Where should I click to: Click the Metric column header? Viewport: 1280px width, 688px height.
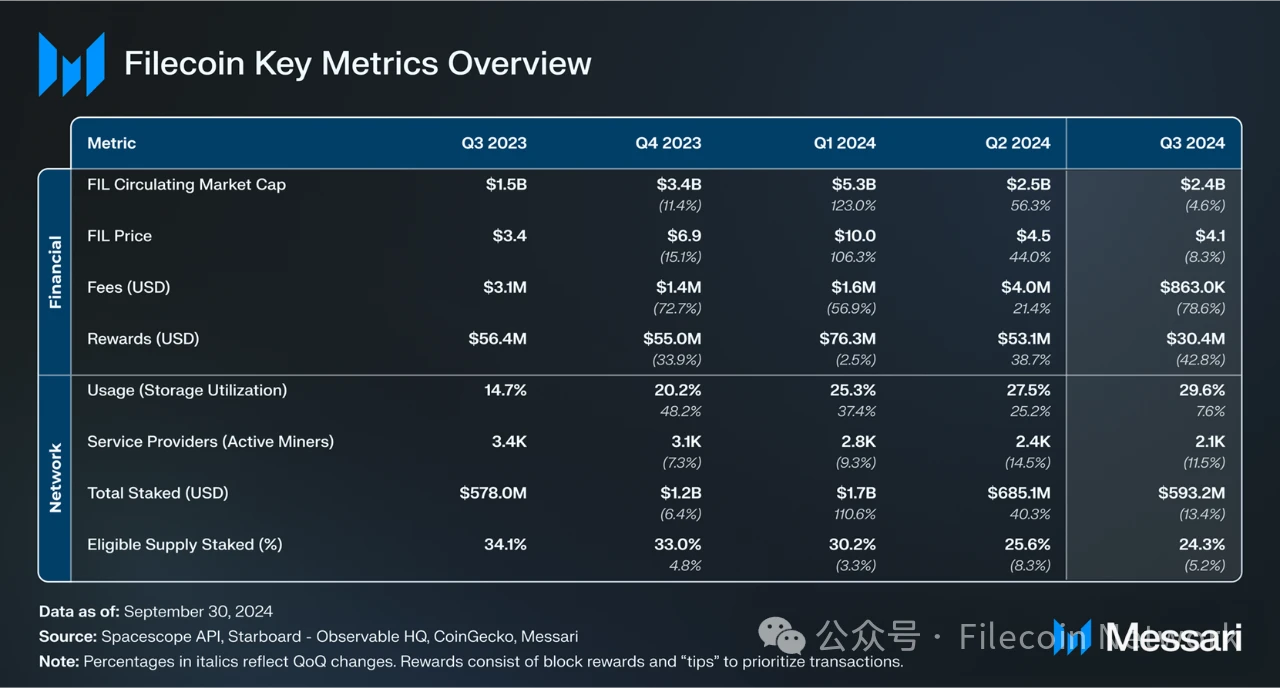click(111, 143)
